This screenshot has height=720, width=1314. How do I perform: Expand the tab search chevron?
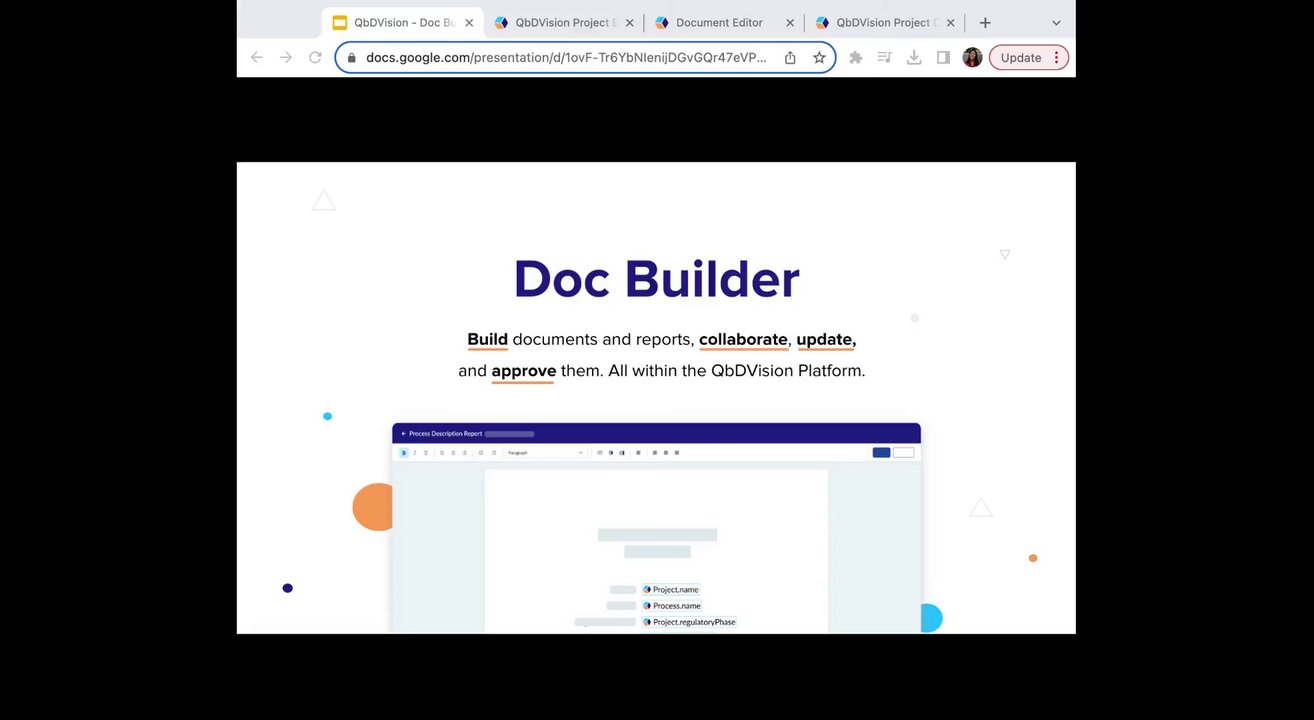coord(1056,22)
